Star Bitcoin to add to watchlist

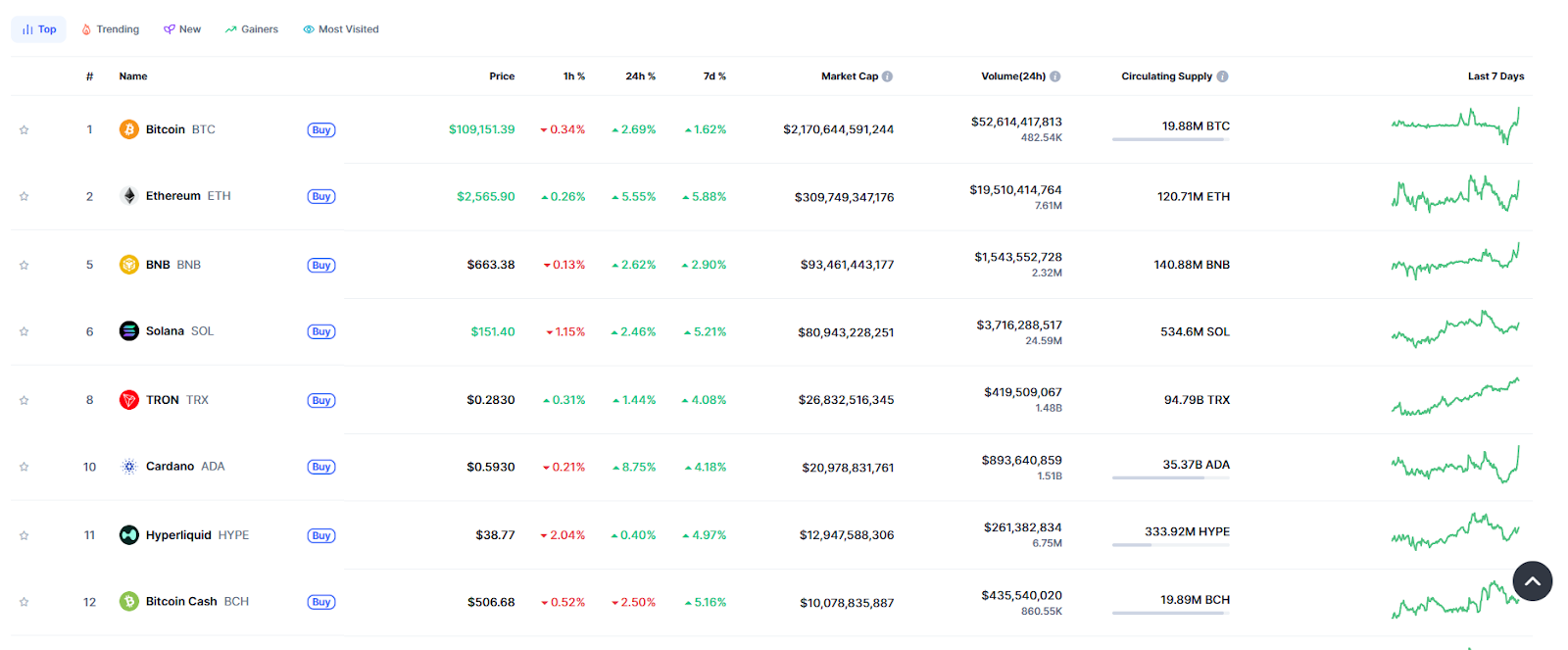pyautogui.click(x=24, y=129)
